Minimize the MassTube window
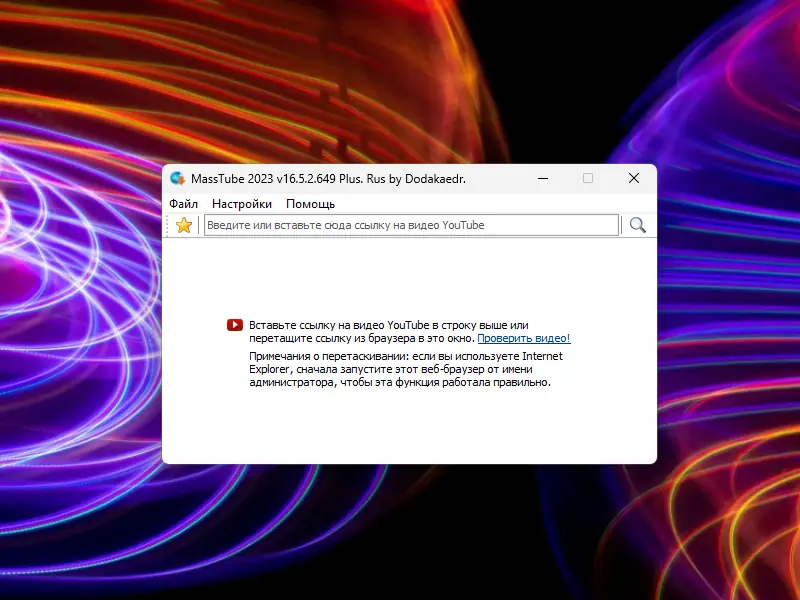This screenshot has width=800, height=600. click(543, 178)
